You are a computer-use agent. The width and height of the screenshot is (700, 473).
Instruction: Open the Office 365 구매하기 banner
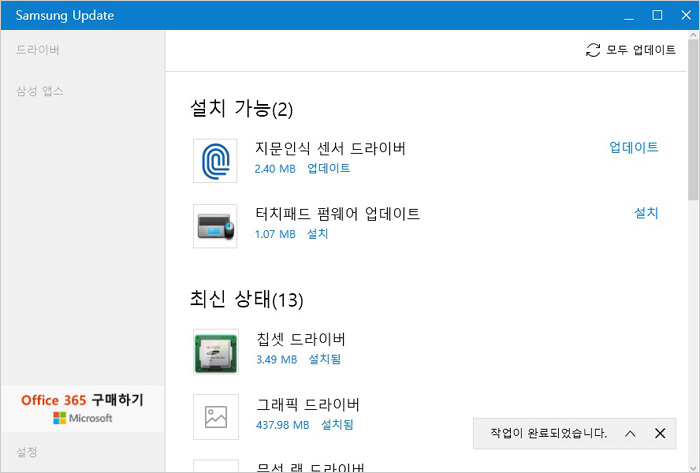(x=83, y=408)
